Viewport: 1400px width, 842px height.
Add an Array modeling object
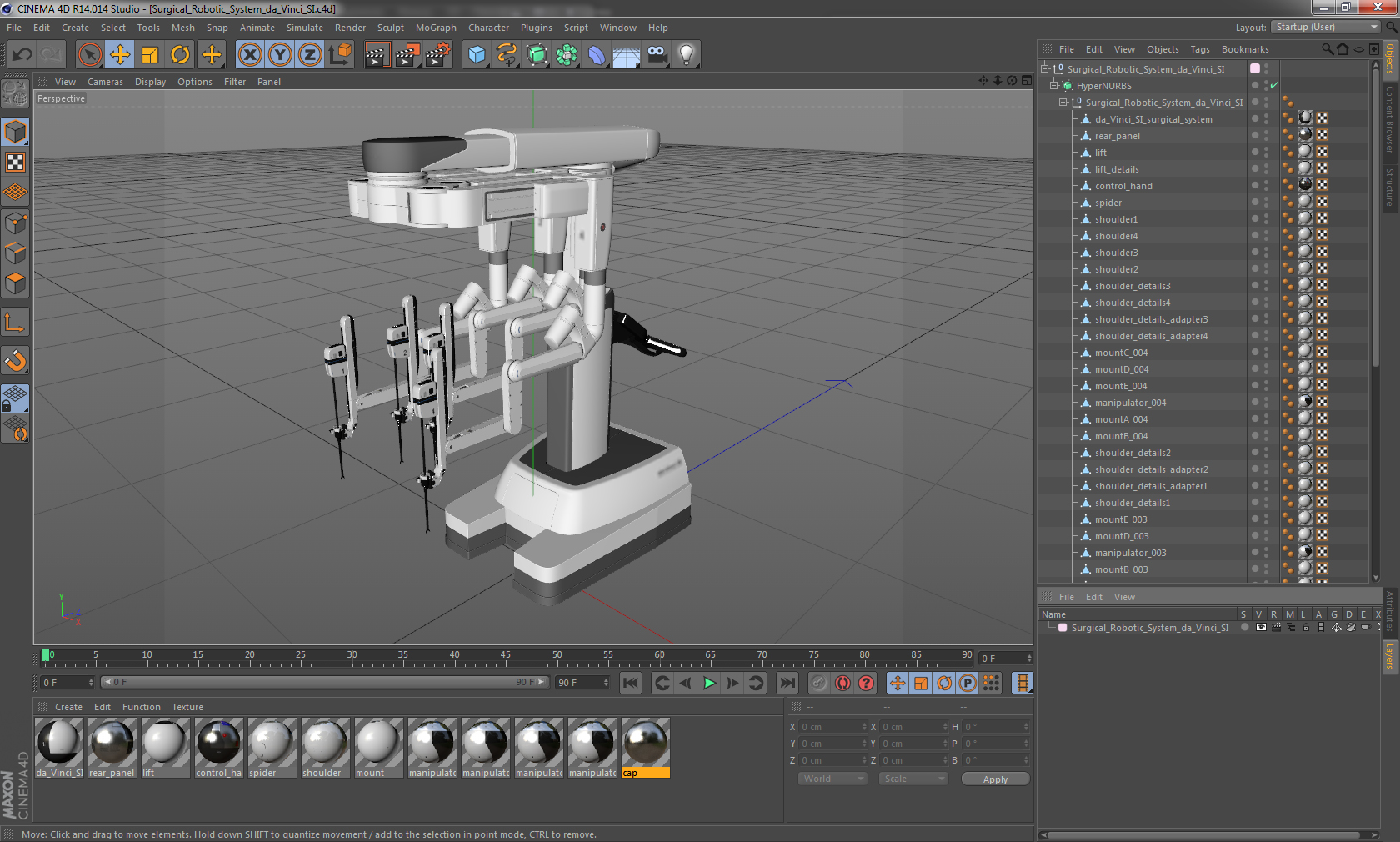pos(567,55)
